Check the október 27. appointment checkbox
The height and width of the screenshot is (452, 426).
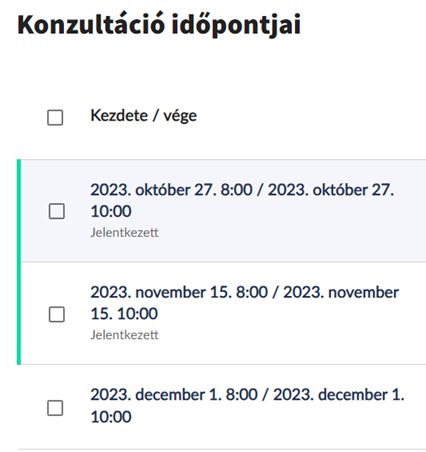point(57,211)
